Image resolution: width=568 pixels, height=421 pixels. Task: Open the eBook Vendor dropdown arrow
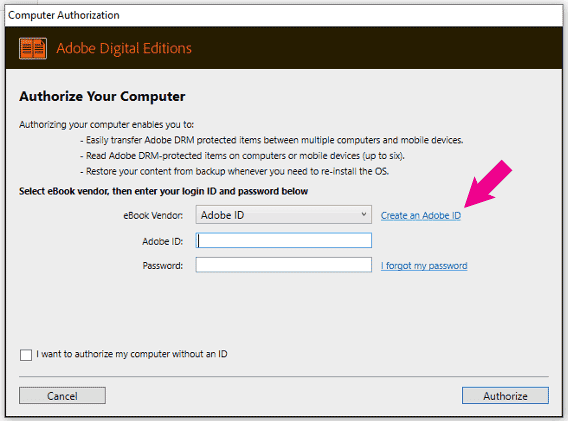(x=364, y=214)
